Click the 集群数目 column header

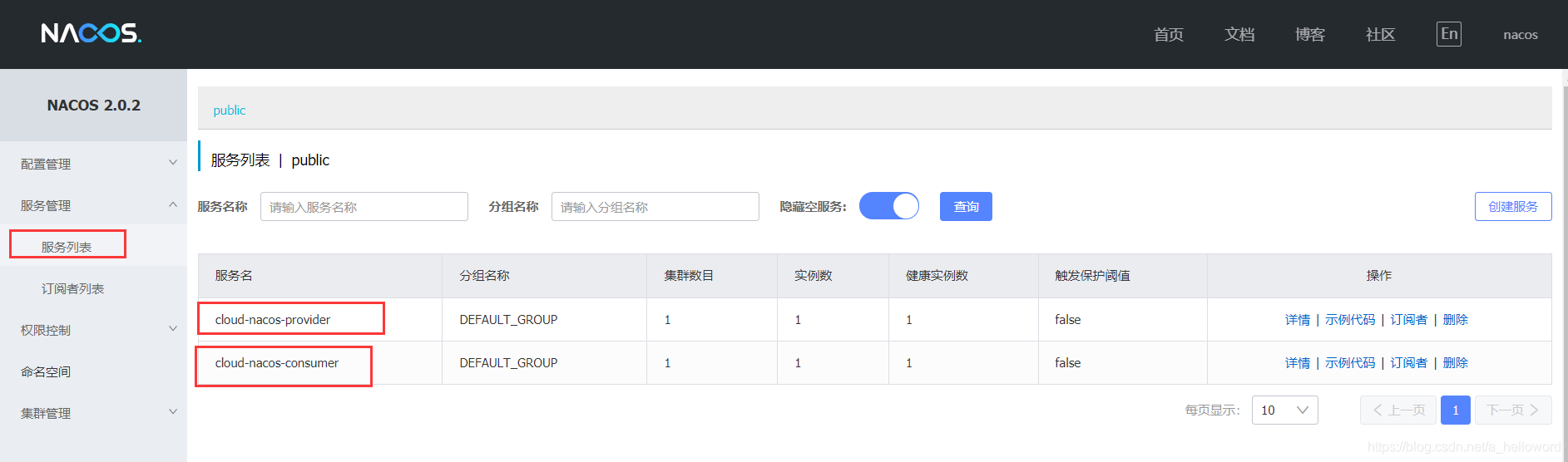[x=689, y=275]
